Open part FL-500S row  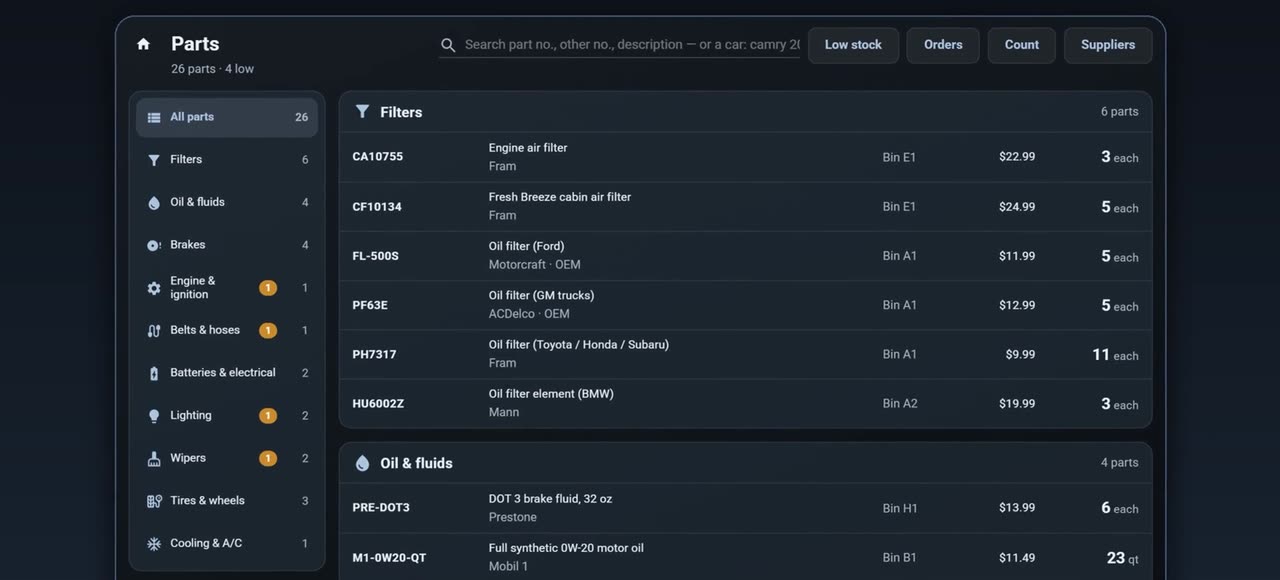pyautogui.click(x=745, y=256)
